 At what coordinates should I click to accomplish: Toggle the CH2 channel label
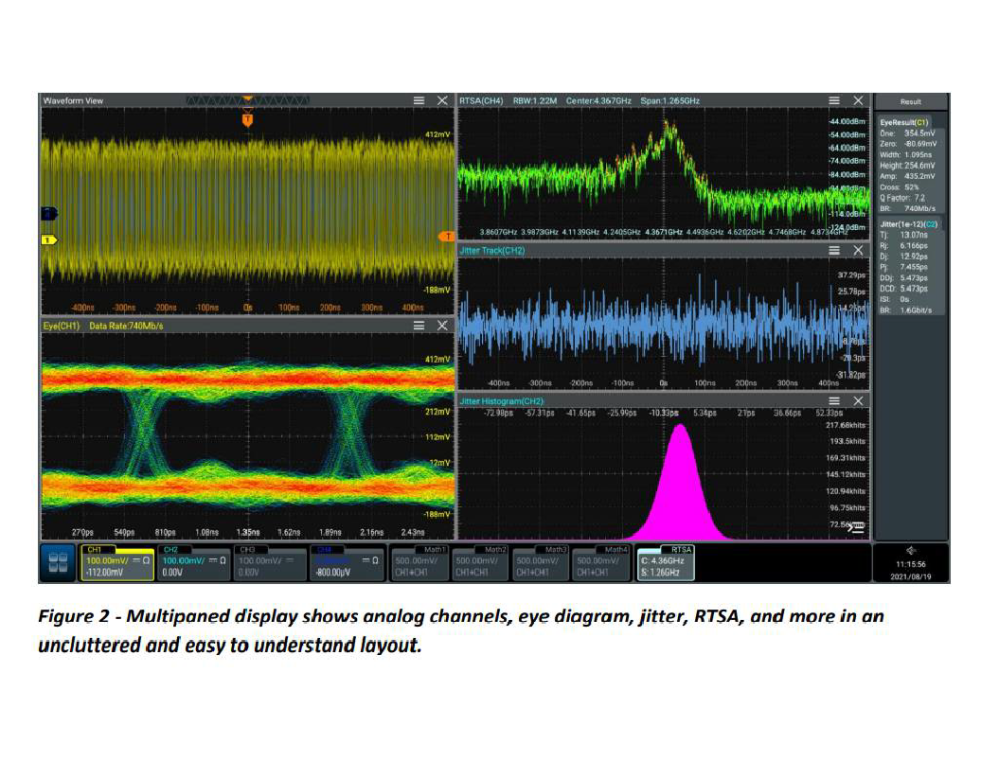(x=171, y=550)
